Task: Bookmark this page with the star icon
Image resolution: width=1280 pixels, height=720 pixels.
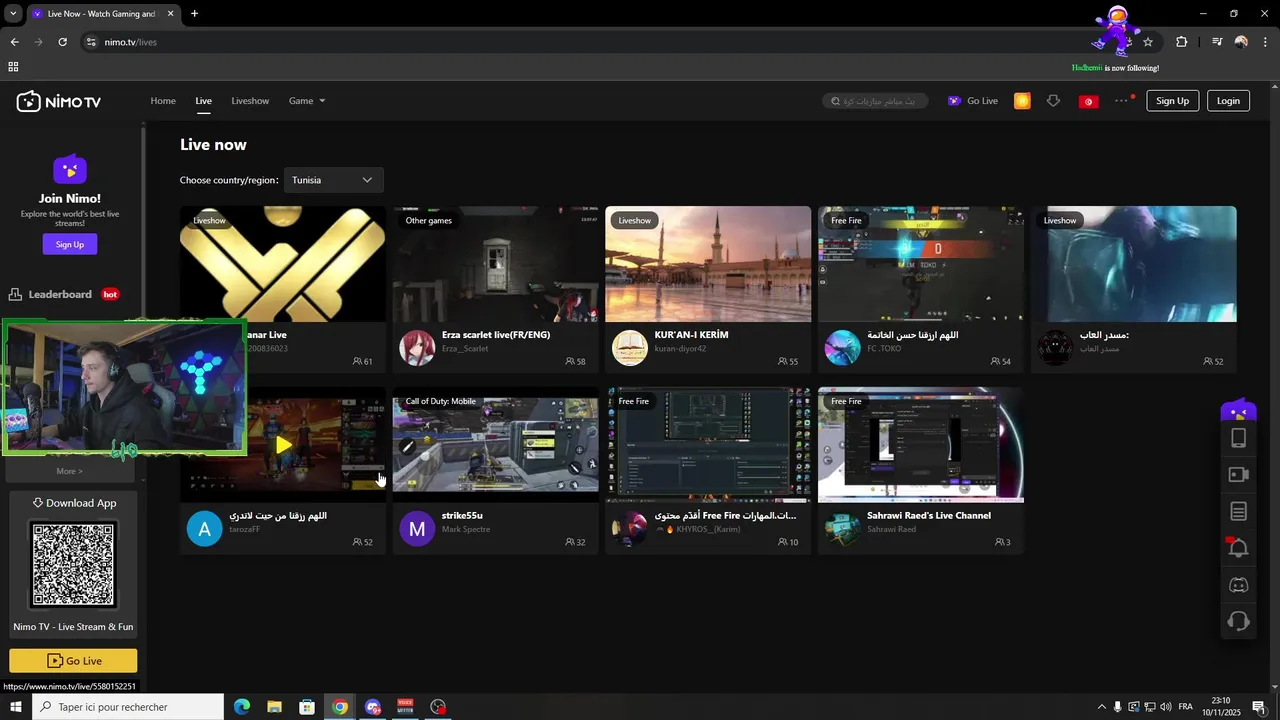Action: tap(1148, 42)
